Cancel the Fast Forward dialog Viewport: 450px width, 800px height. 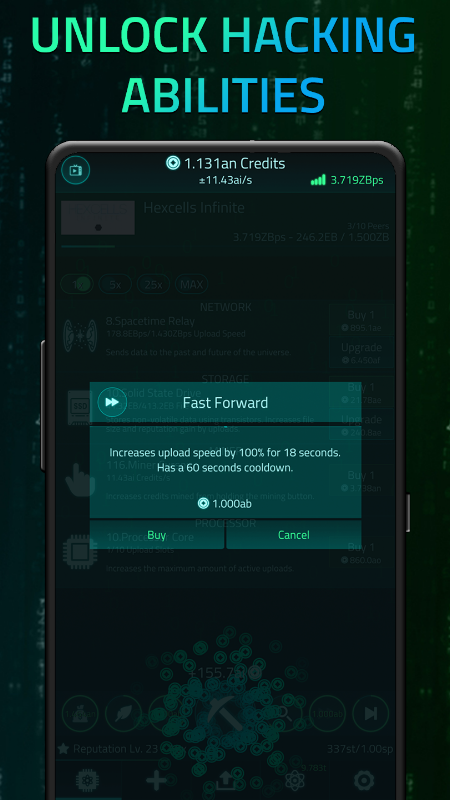pos(293,535)
